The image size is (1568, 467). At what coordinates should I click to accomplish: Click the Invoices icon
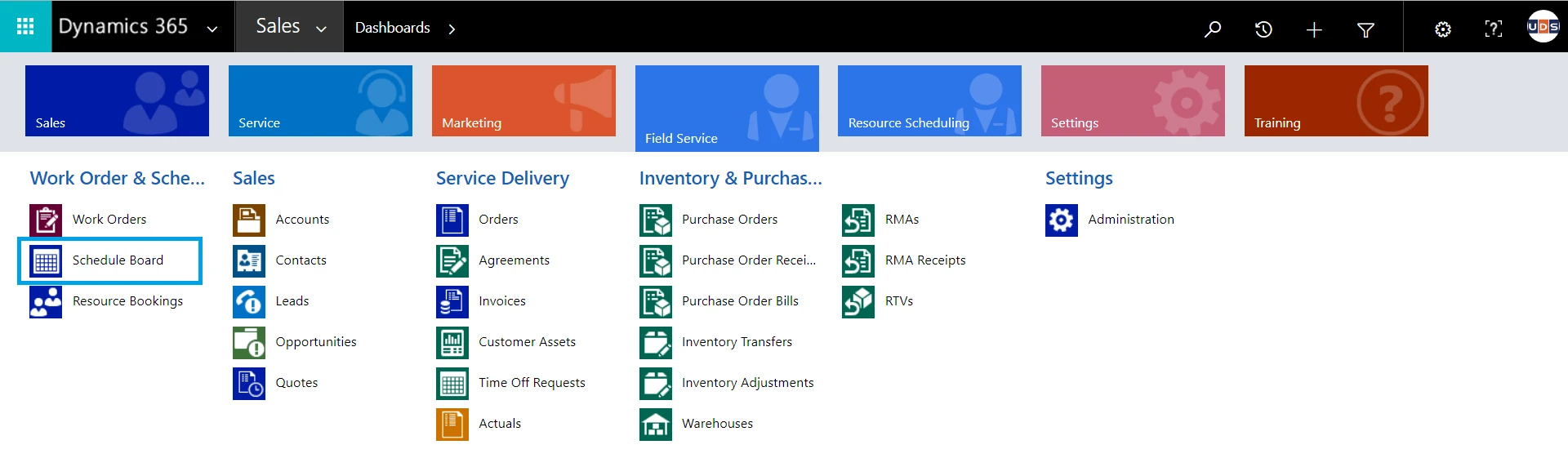click(452, 301)
